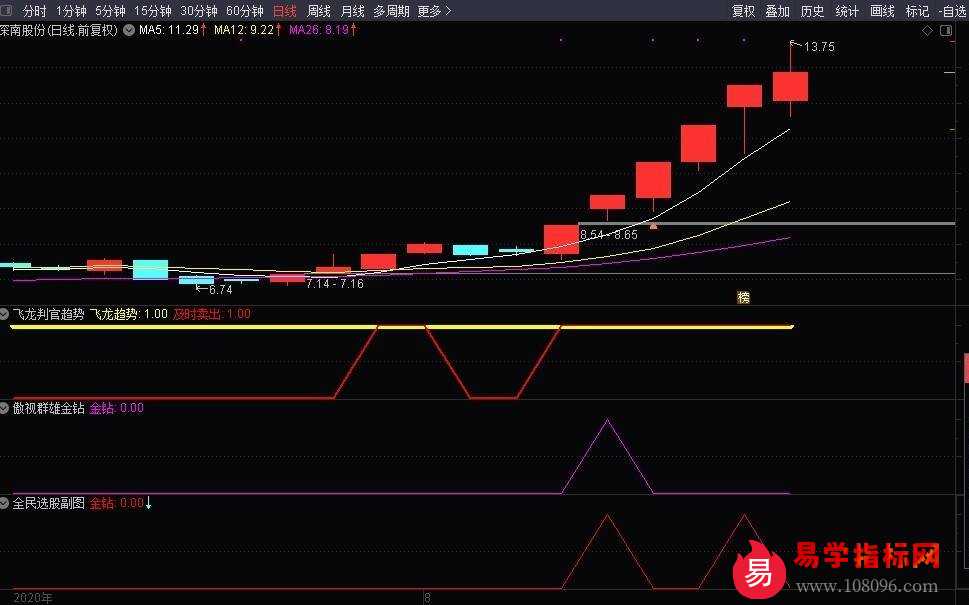
Task: Click the small orange triangle marker under the candle
Action: (653, 226)
